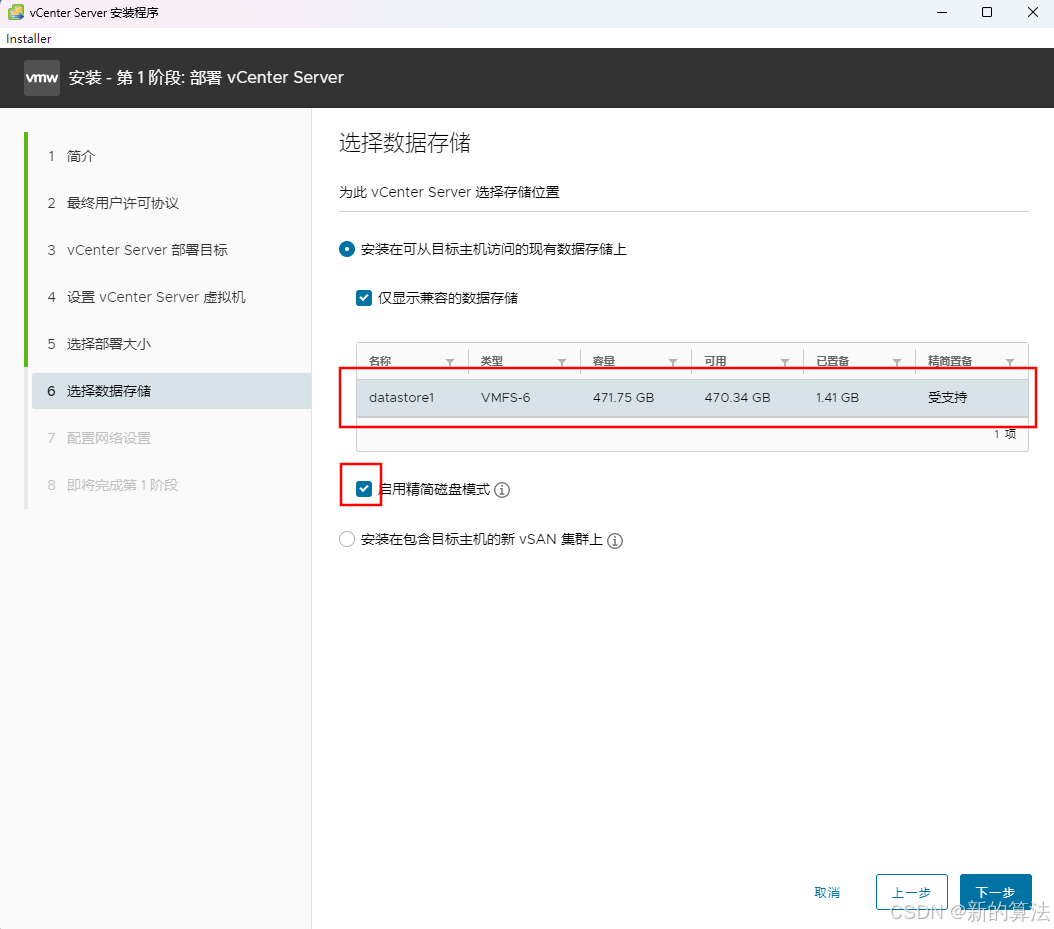Click the 471.75 GB capacity value
Image resolution: width=1054 pixels, height=929 pixels.
623,397
